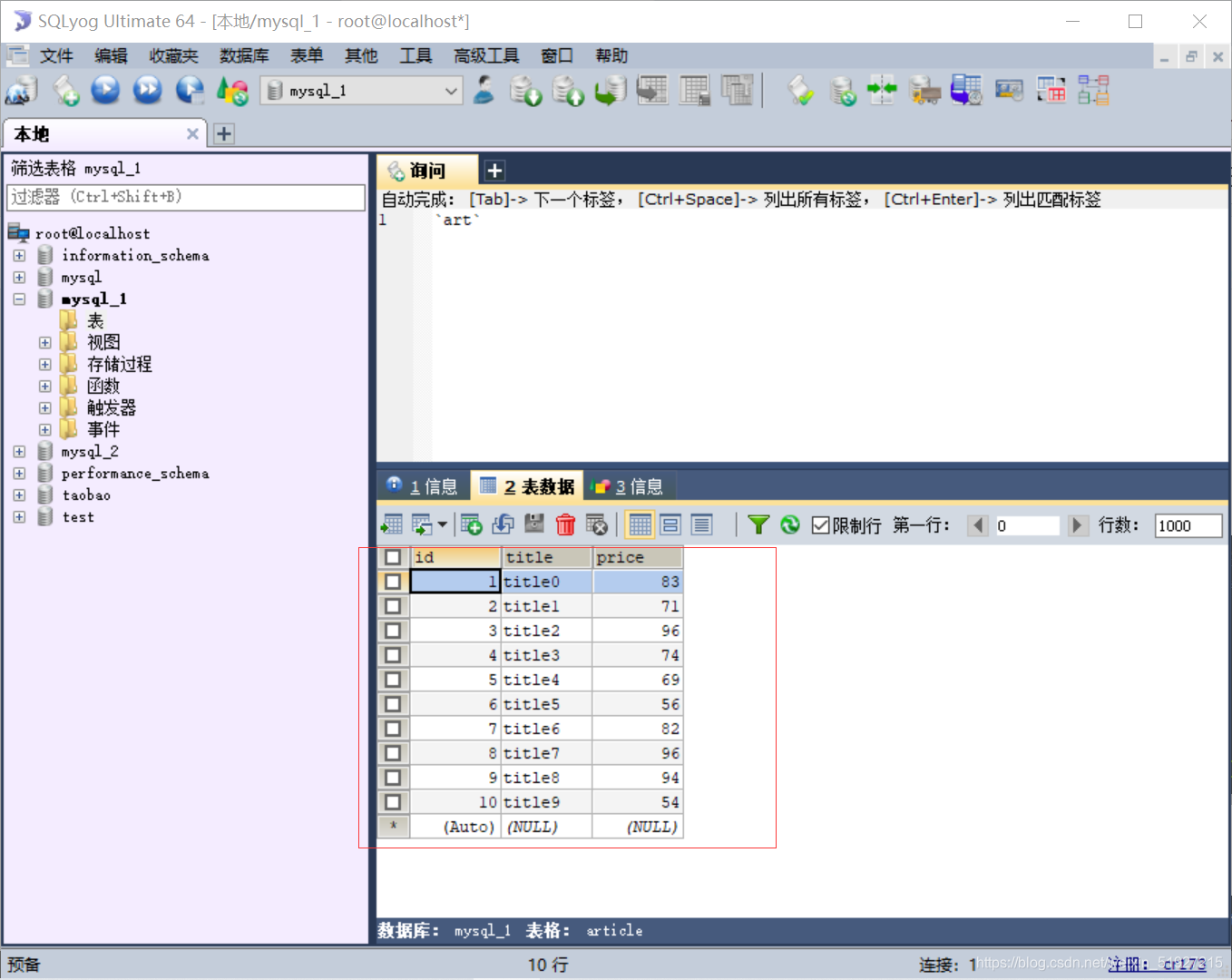Execute all queries with the double-arrow icon

(147, 90)
